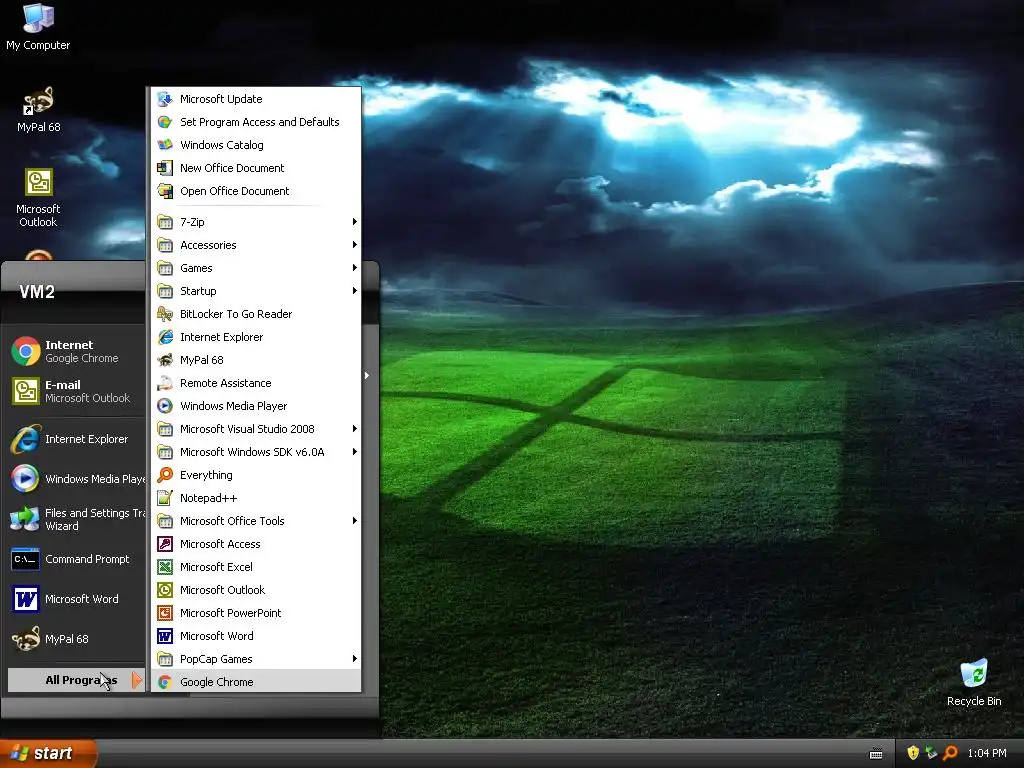Click the keyboard icon on taskbar
The width and height of the screenshot is (1024, 768).
pos(876,754)
